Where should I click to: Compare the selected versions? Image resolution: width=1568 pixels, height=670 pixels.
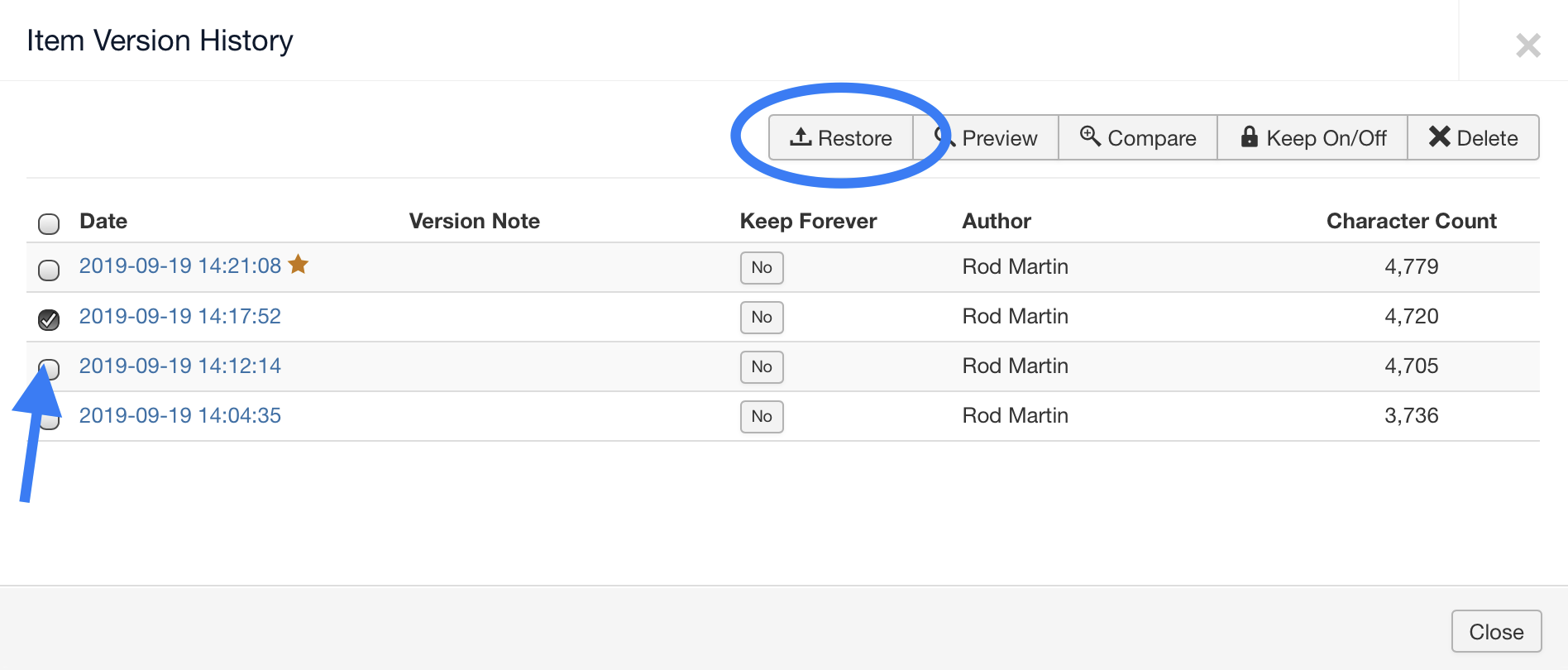coord(1137,137)
